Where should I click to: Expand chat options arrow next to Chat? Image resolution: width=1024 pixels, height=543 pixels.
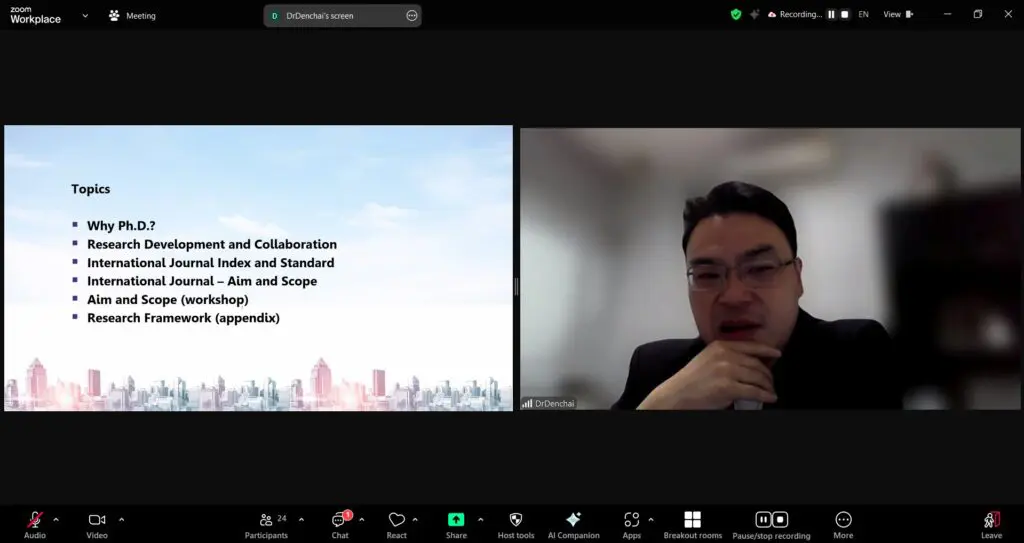pyautogui.click(x=362, y=520)
